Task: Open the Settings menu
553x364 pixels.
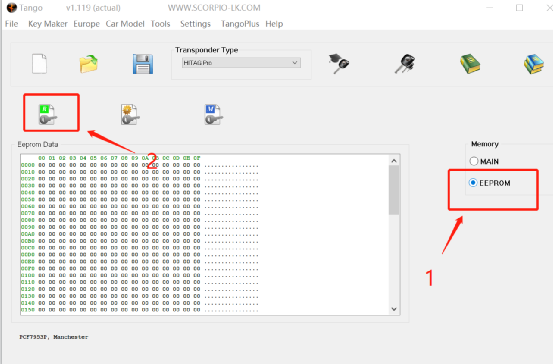Action: click(195, 24)
